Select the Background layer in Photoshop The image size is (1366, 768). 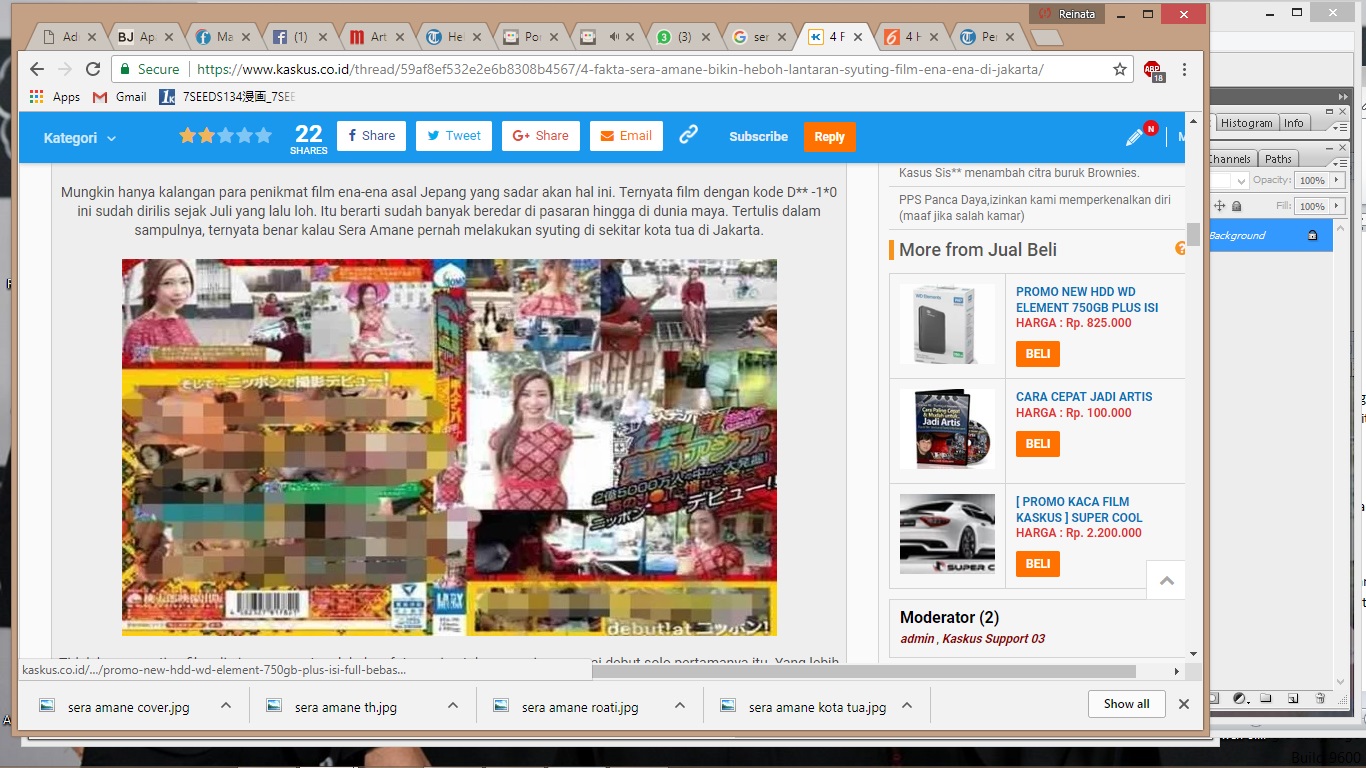(x=1238, y=236)
